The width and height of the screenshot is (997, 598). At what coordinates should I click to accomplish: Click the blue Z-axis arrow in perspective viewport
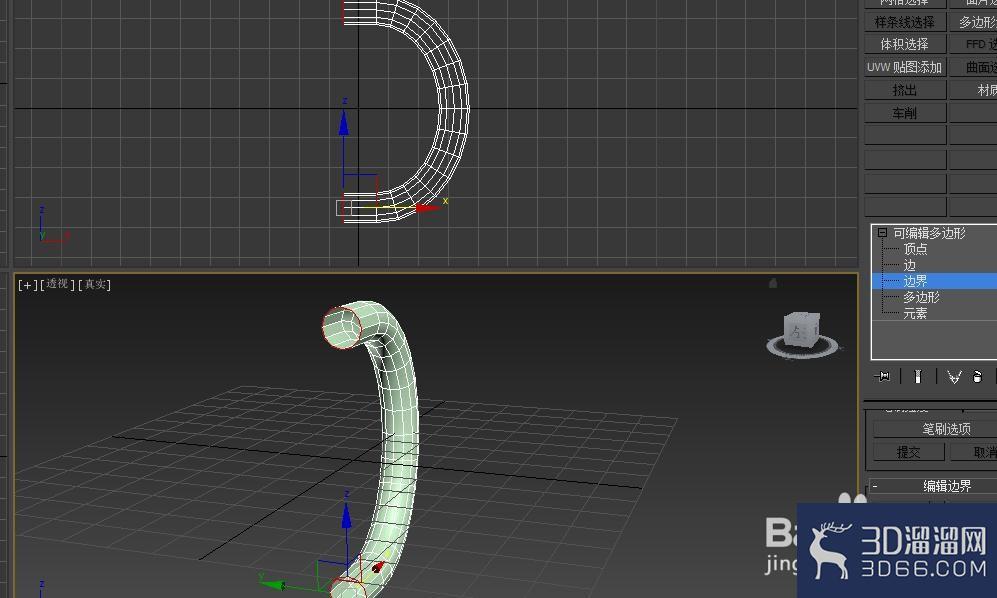346,516
